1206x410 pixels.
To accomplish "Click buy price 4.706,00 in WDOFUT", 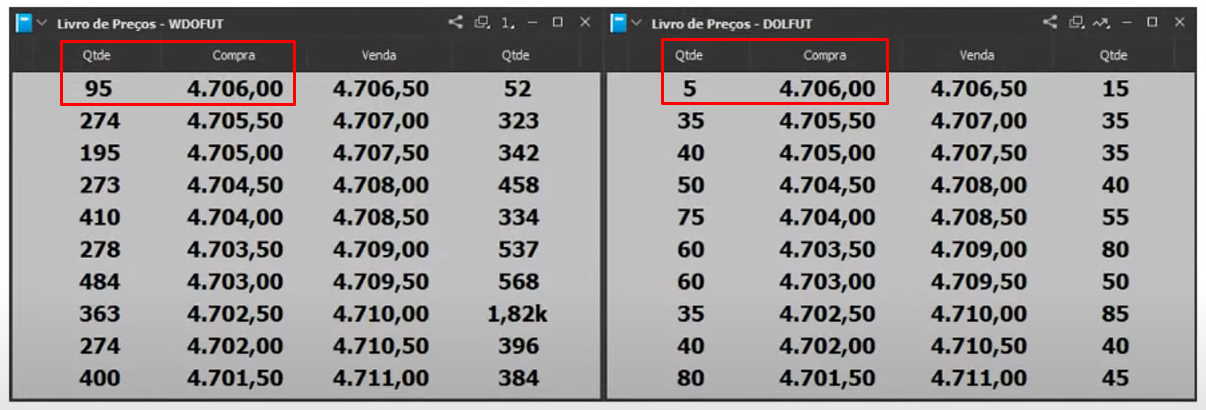I will coord(235,89).
